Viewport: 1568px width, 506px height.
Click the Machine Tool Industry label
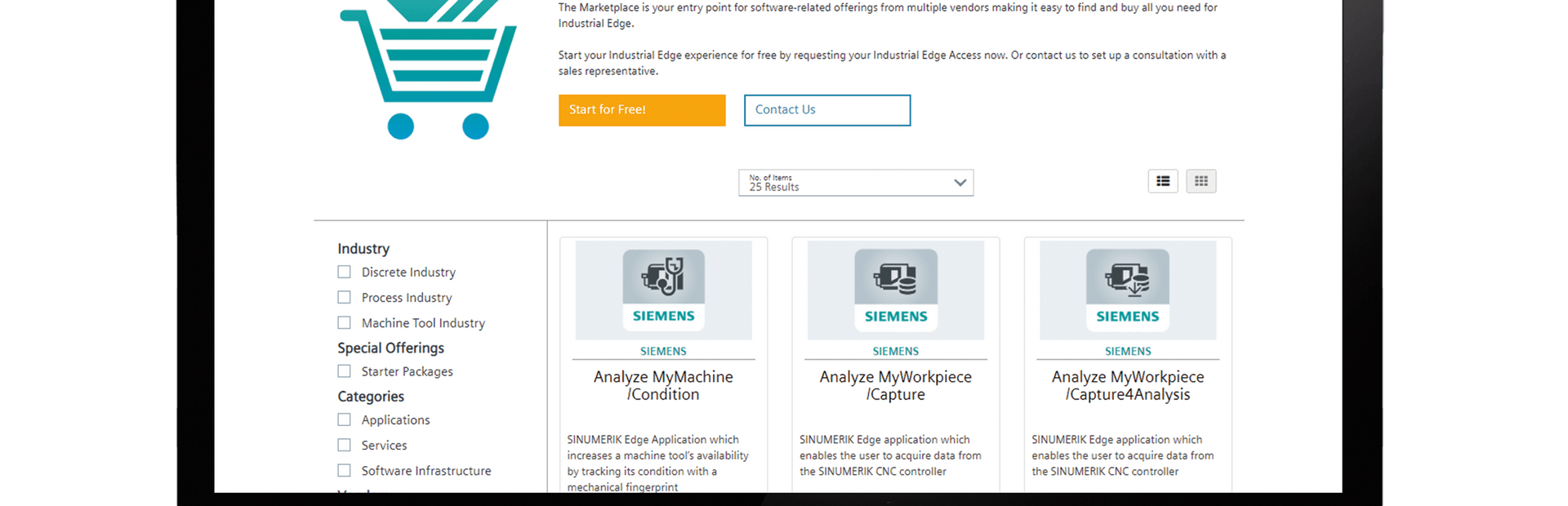pyautogui.click(x=423, y=322)
